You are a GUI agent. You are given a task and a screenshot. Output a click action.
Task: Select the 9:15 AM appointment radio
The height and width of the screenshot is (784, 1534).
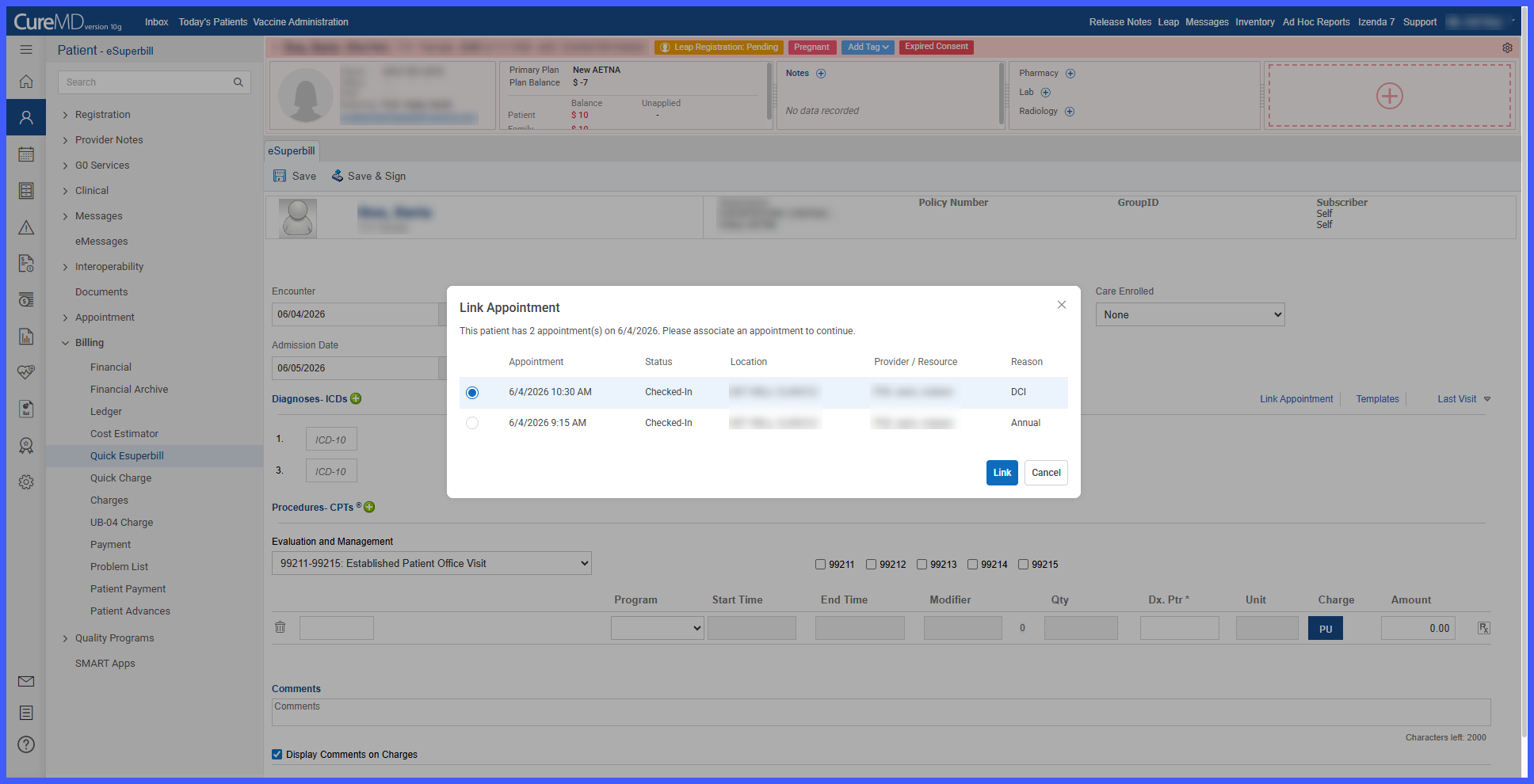click(472, 423)
